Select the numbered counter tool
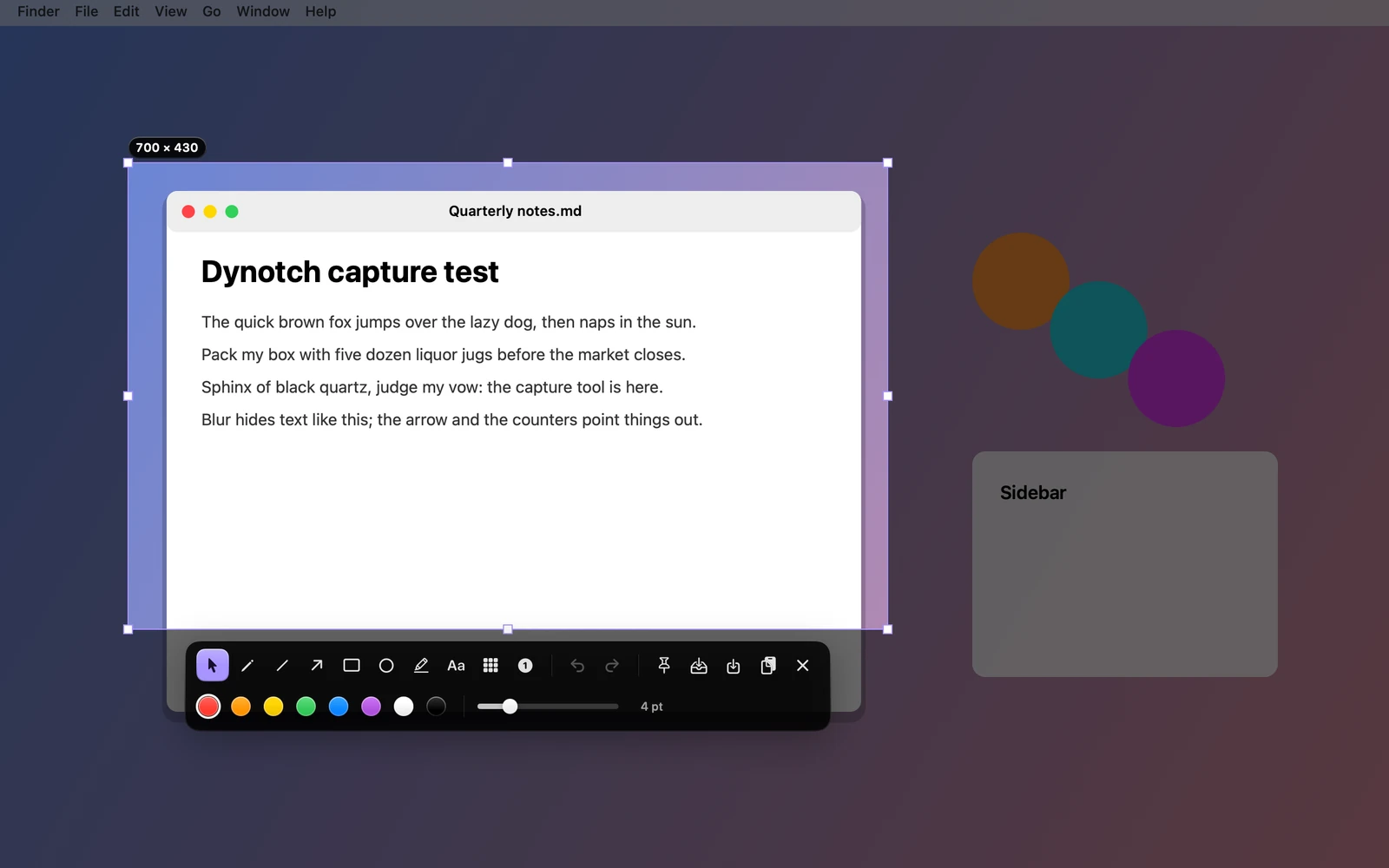The height and width of the screenshot is (868, 1389). click(525, 666)
